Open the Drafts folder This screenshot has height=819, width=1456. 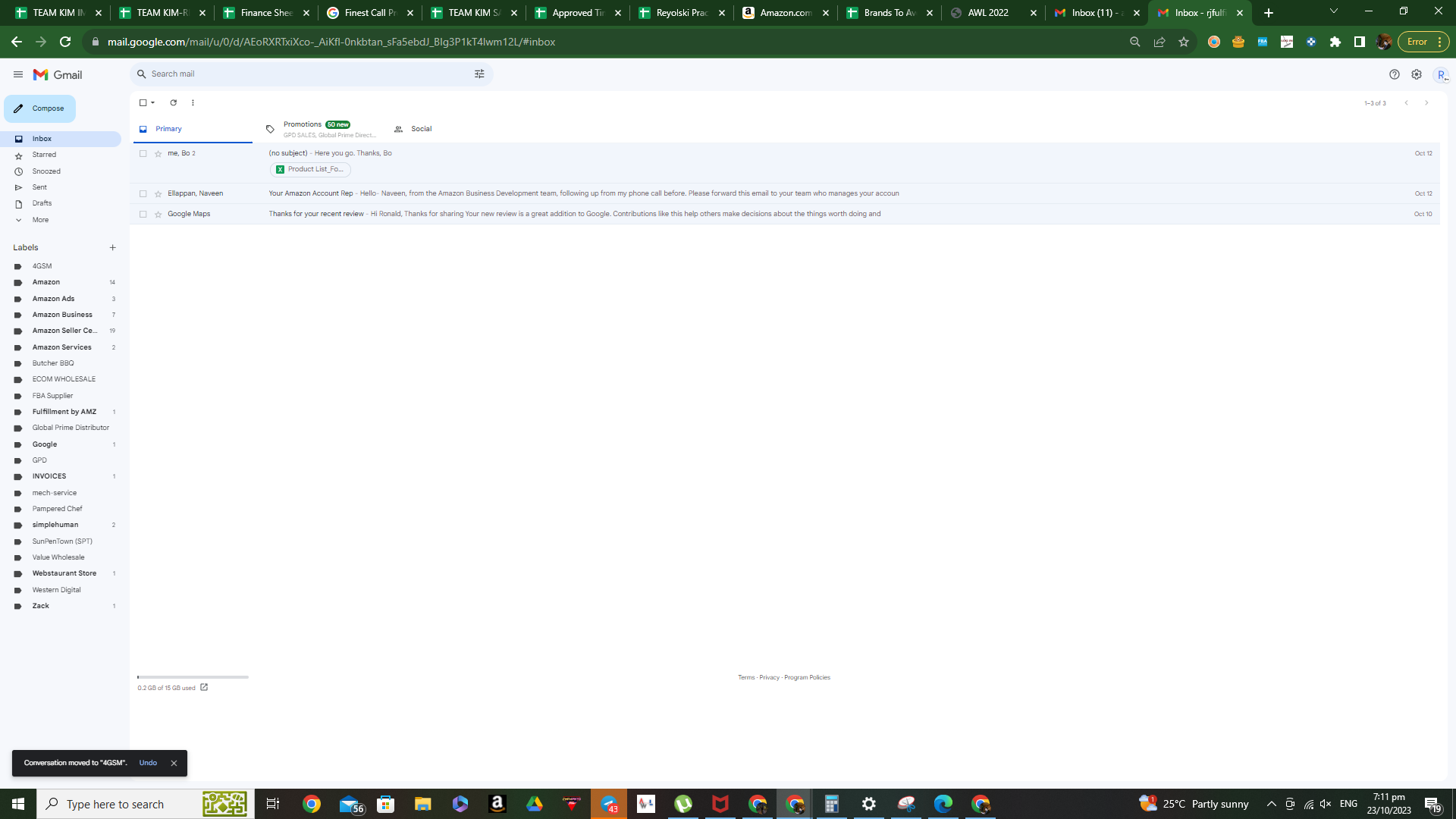[x=42, y=203]
